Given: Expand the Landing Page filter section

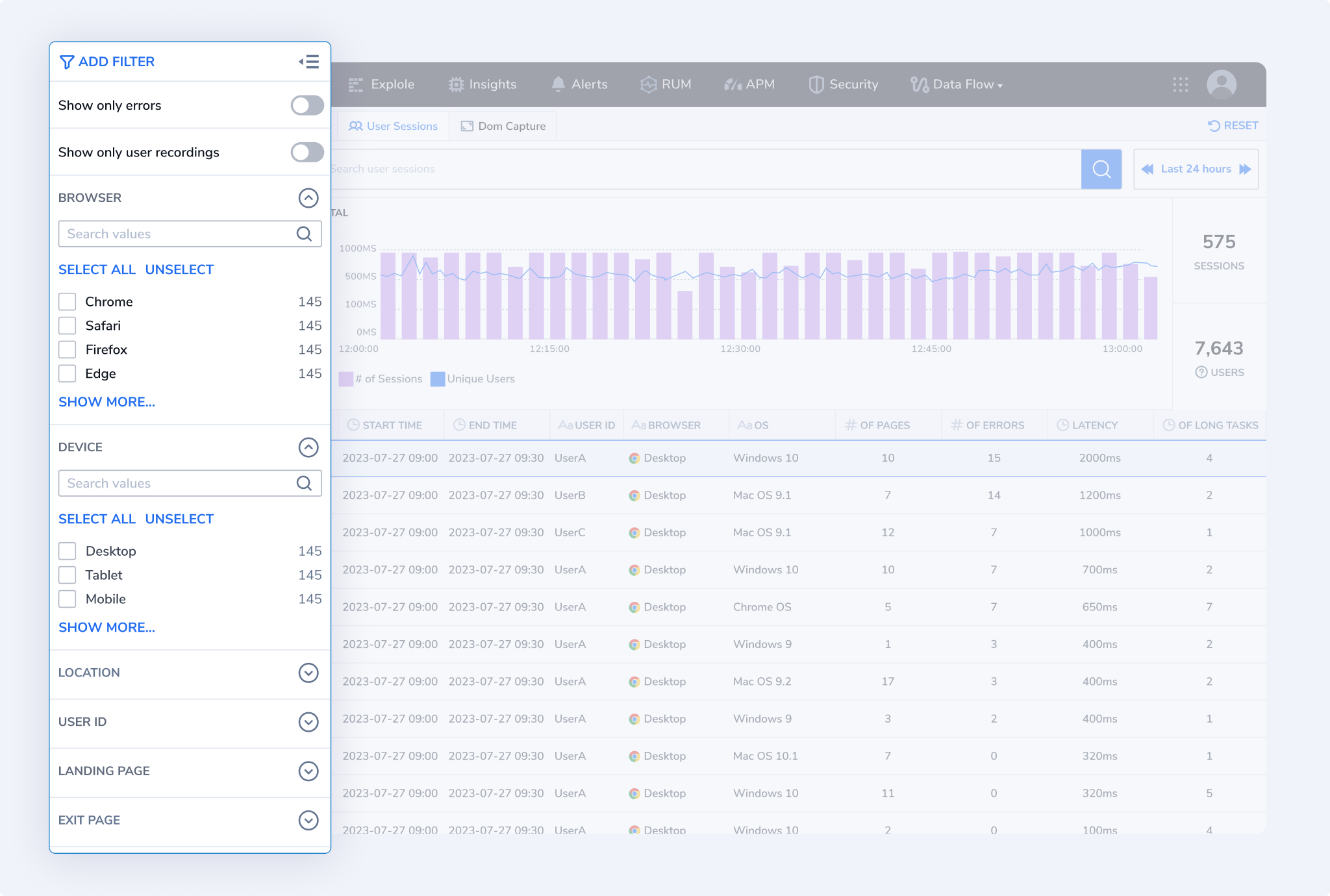Looking at the screenshot, I should point(308,771).
